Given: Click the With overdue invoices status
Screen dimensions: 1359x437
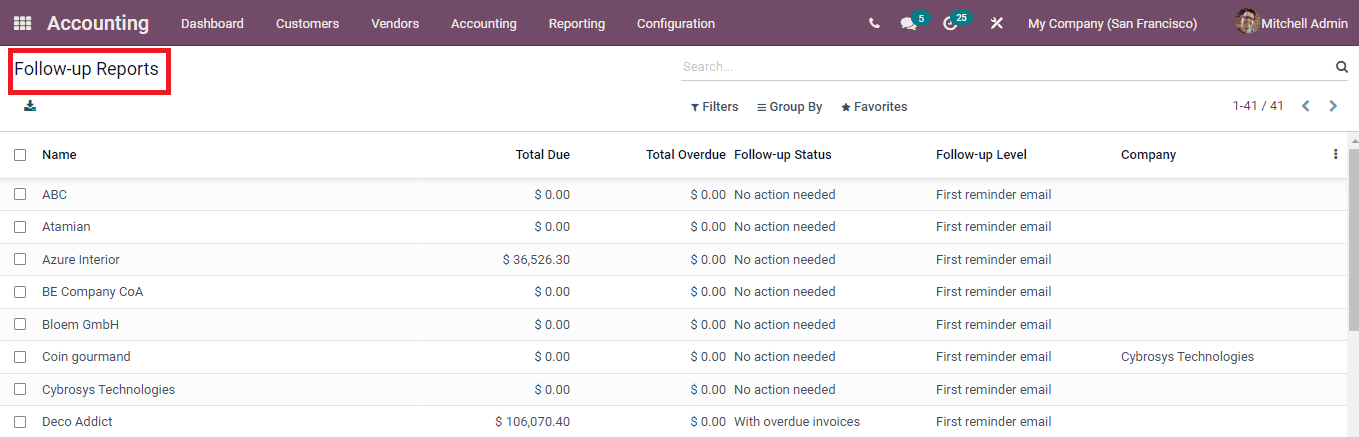Looking at the screenshot, I should [x=797, y=422].
